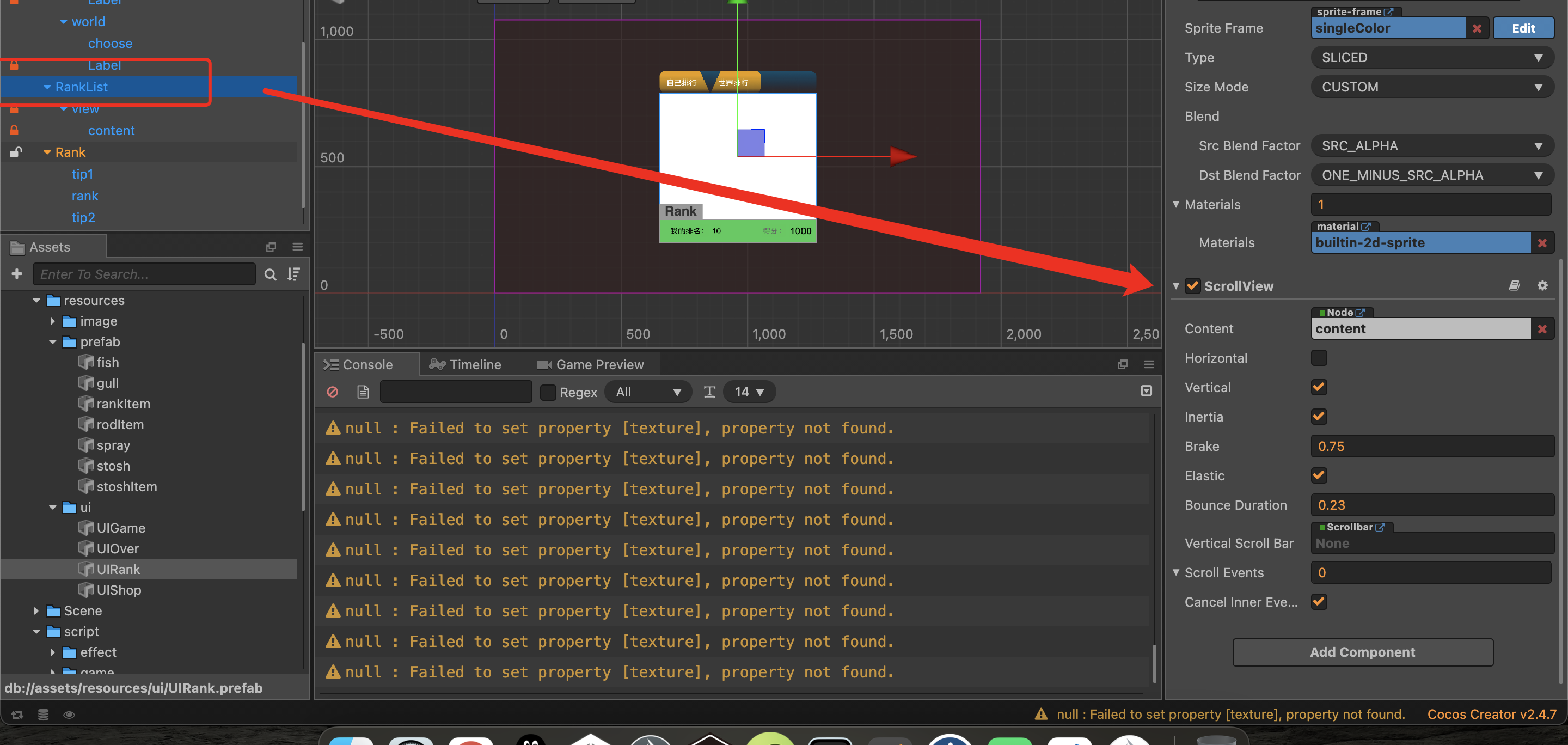Click the Sprite Frame Edit button
This screenshot has height=745, width=1568.
pos(1523,29)
